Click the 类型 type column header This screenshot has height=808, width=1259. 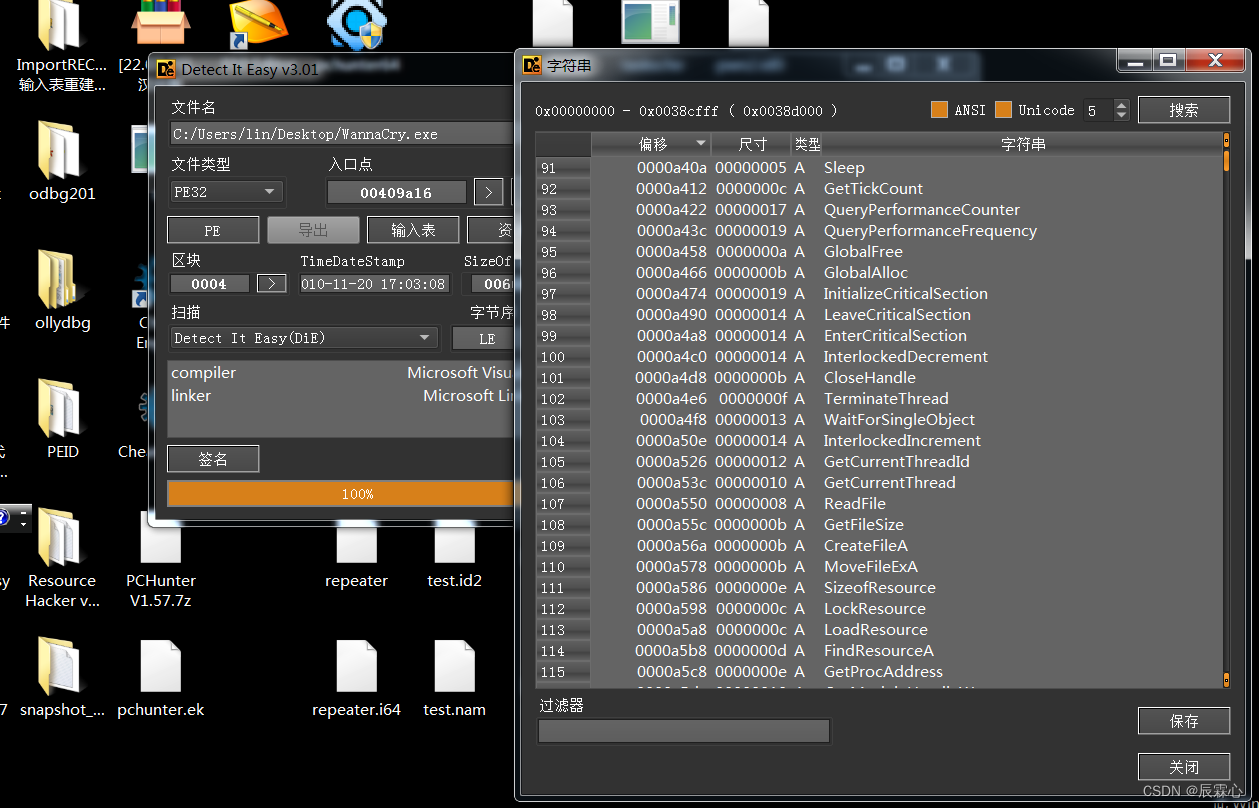[x=807, y=144]
